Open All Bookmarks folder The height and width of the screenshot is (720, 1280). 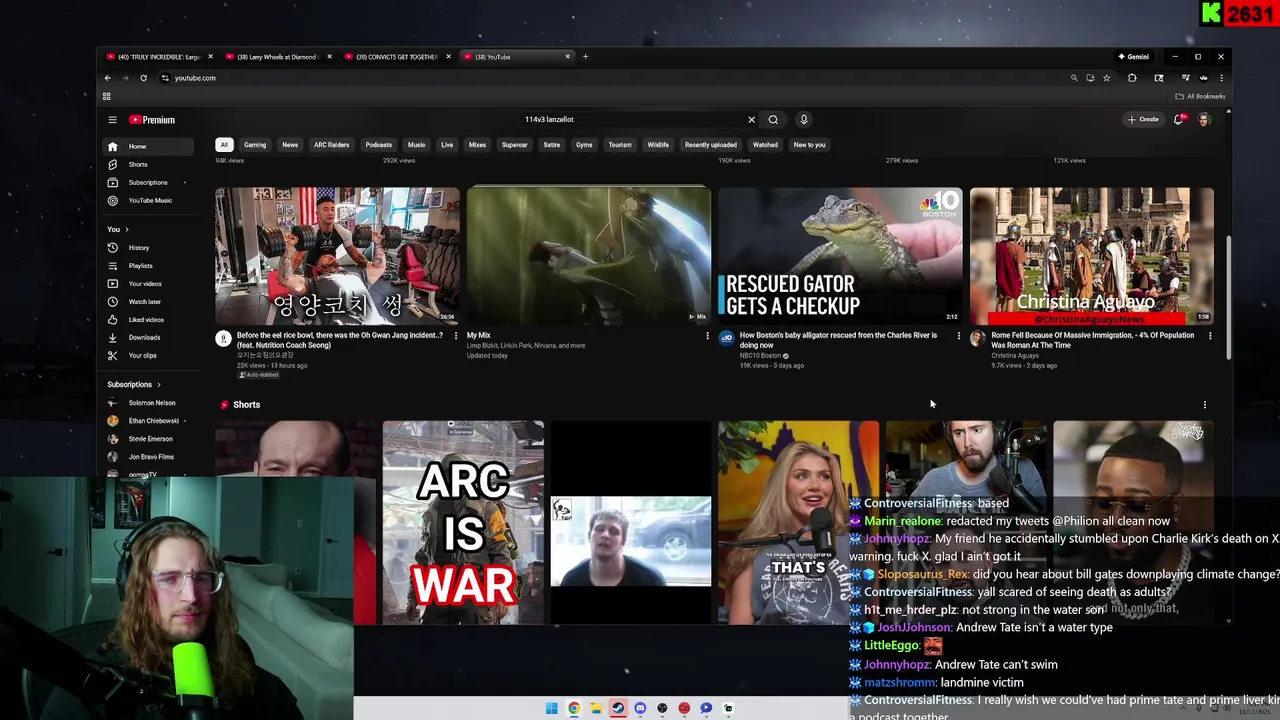1200,96
